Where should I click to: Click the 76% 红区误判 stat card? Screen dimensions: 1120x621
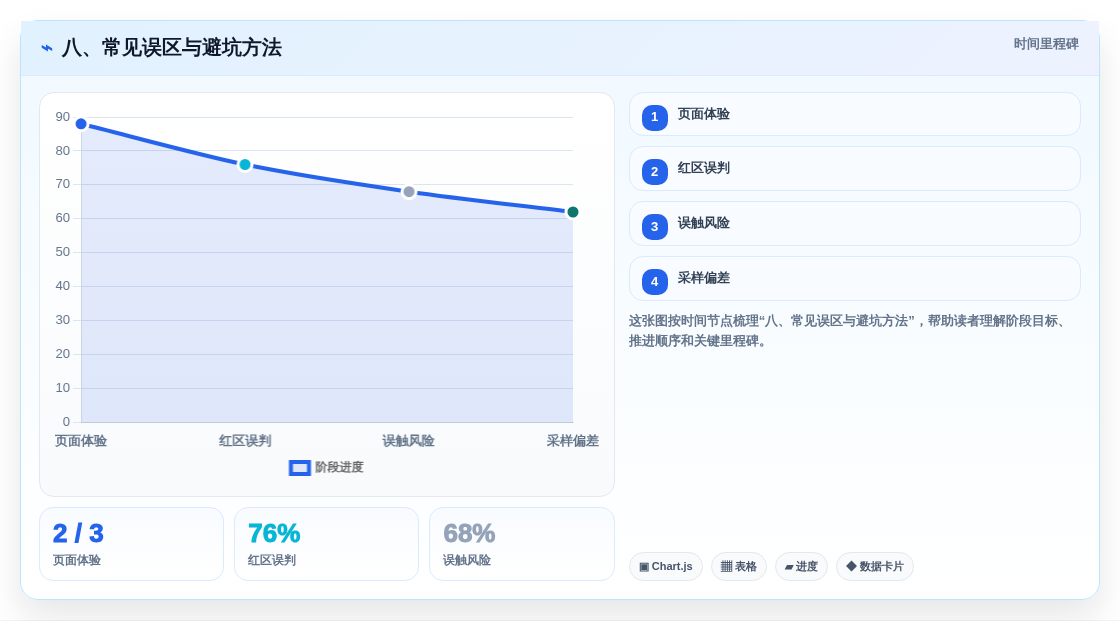[x=326, y=544]
